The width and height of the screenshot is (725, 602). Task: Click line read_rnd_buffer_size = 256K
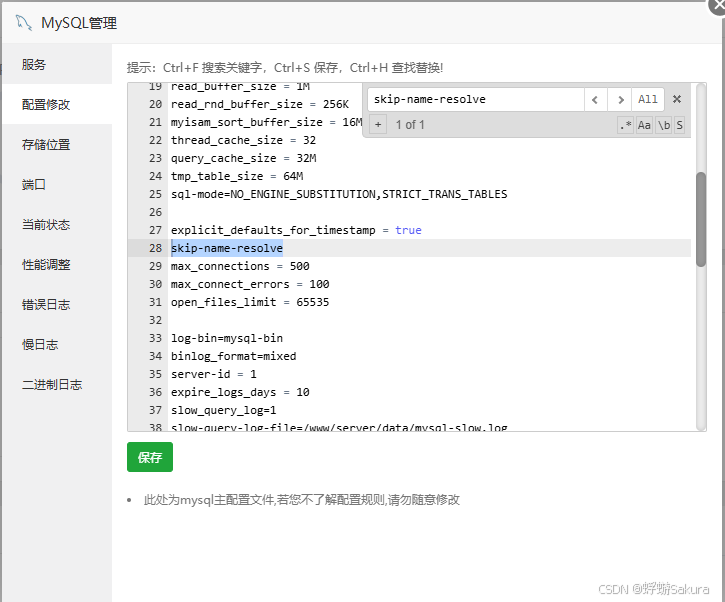pyautogui.click(x=260, y=104)
